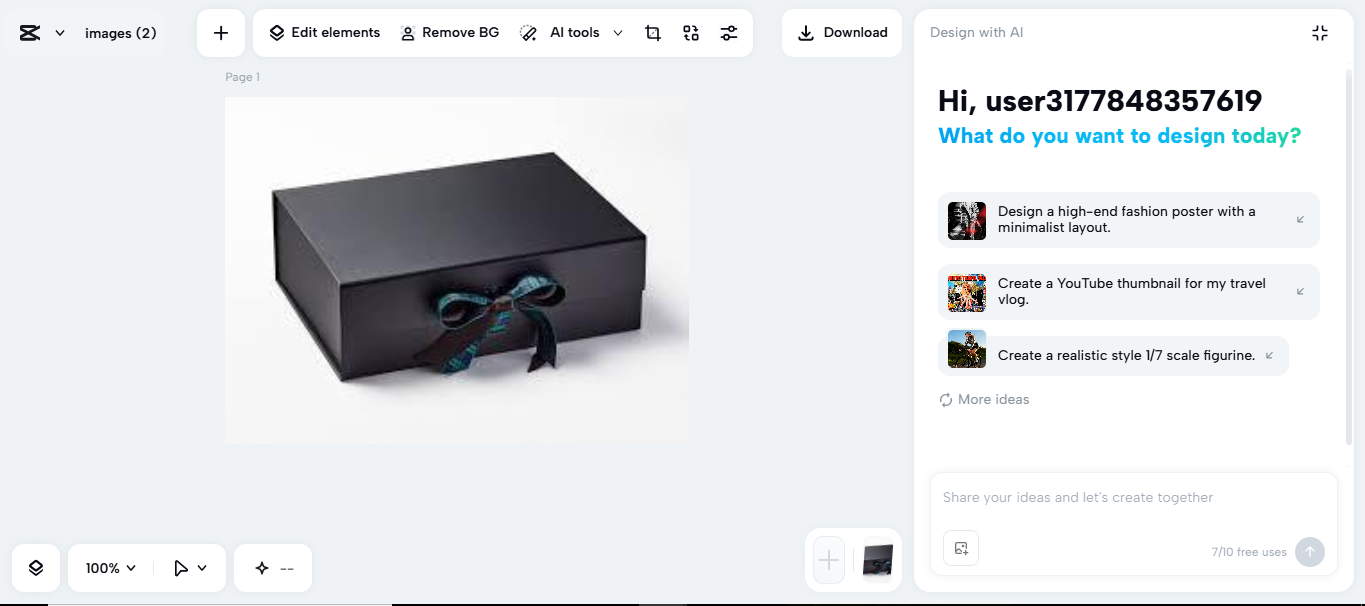1365x606 pixels.
Task: Click the replace image icon
Action: (690, 32)
